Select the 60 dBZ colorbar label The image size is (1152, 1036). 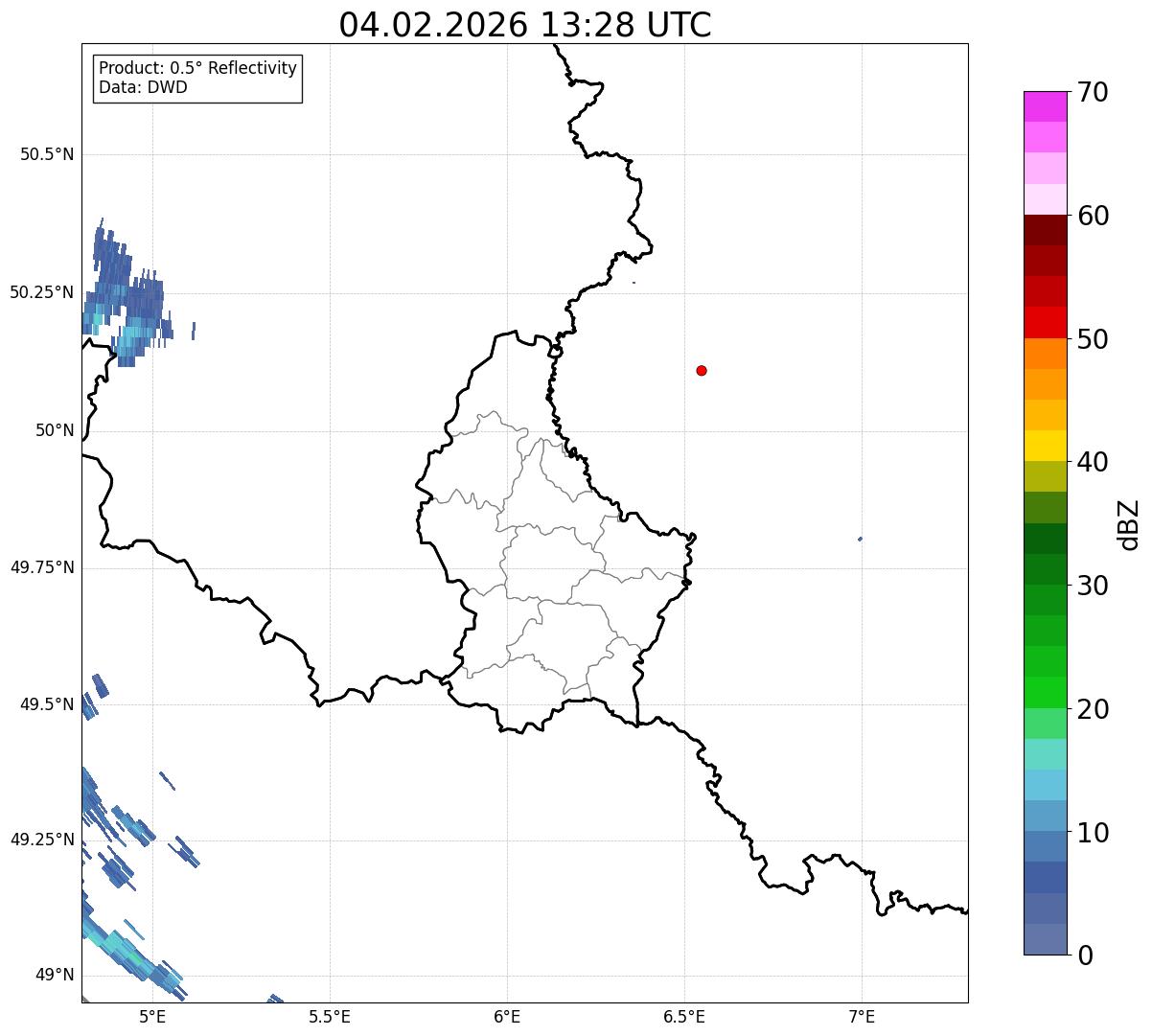pyautogui.click(x=1093, y=216)
